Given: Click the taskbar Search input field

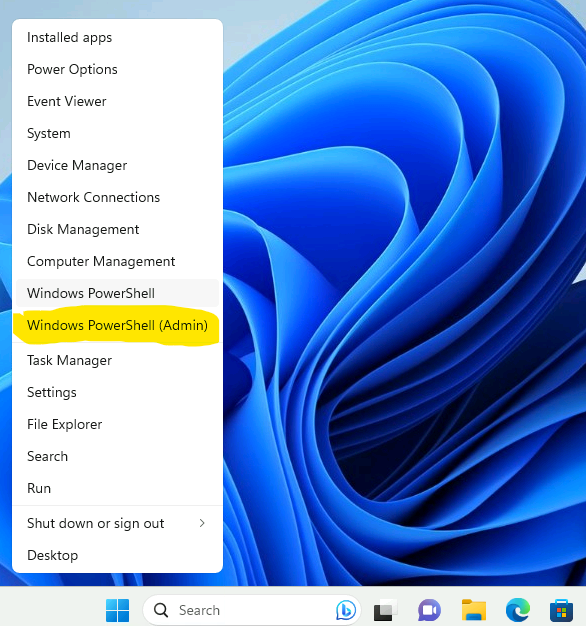Looking at the screenshot, I should [x=252, y=610].
